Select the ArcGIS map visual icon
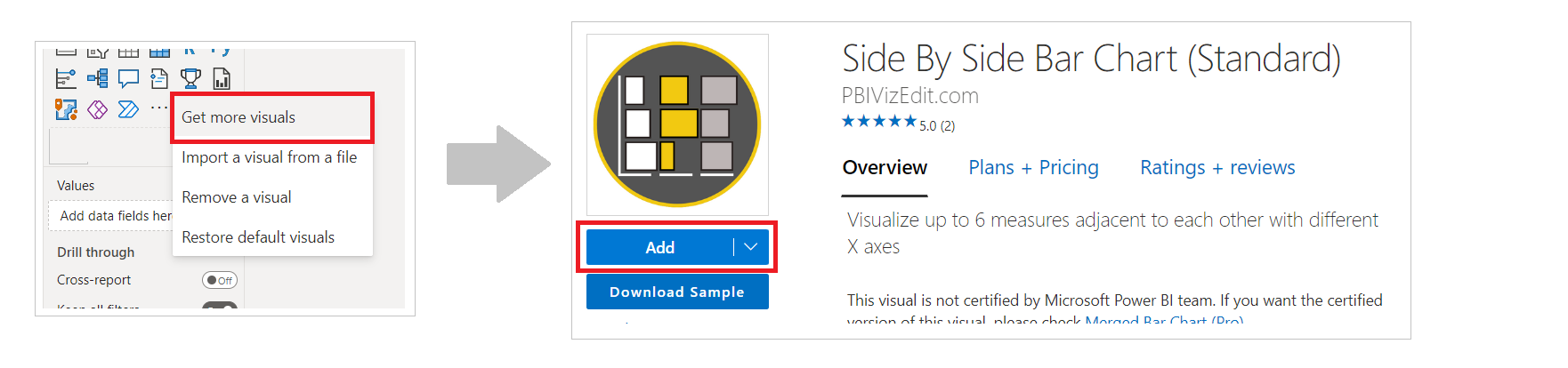The height and width of the screenshot is (368, 1568). click(x=66, y=109)
